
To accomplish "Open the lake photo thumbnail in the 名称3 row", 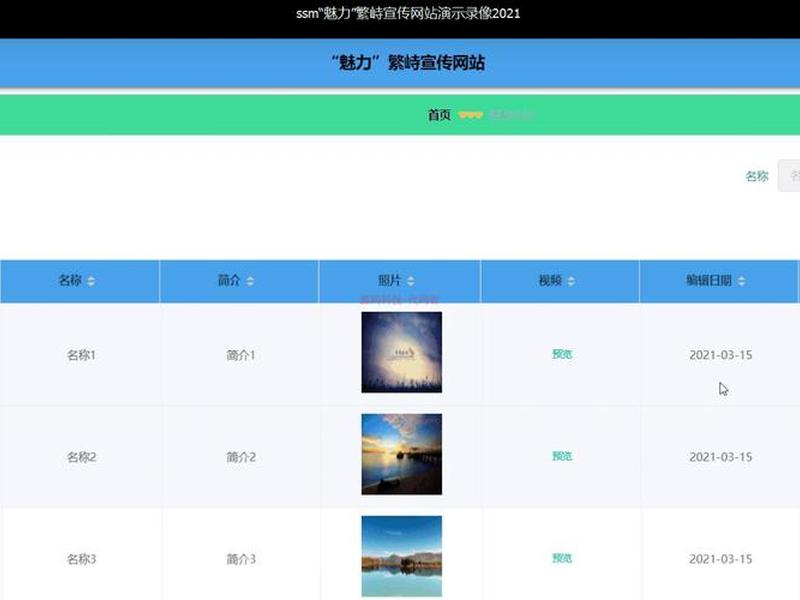I will 402,556.
